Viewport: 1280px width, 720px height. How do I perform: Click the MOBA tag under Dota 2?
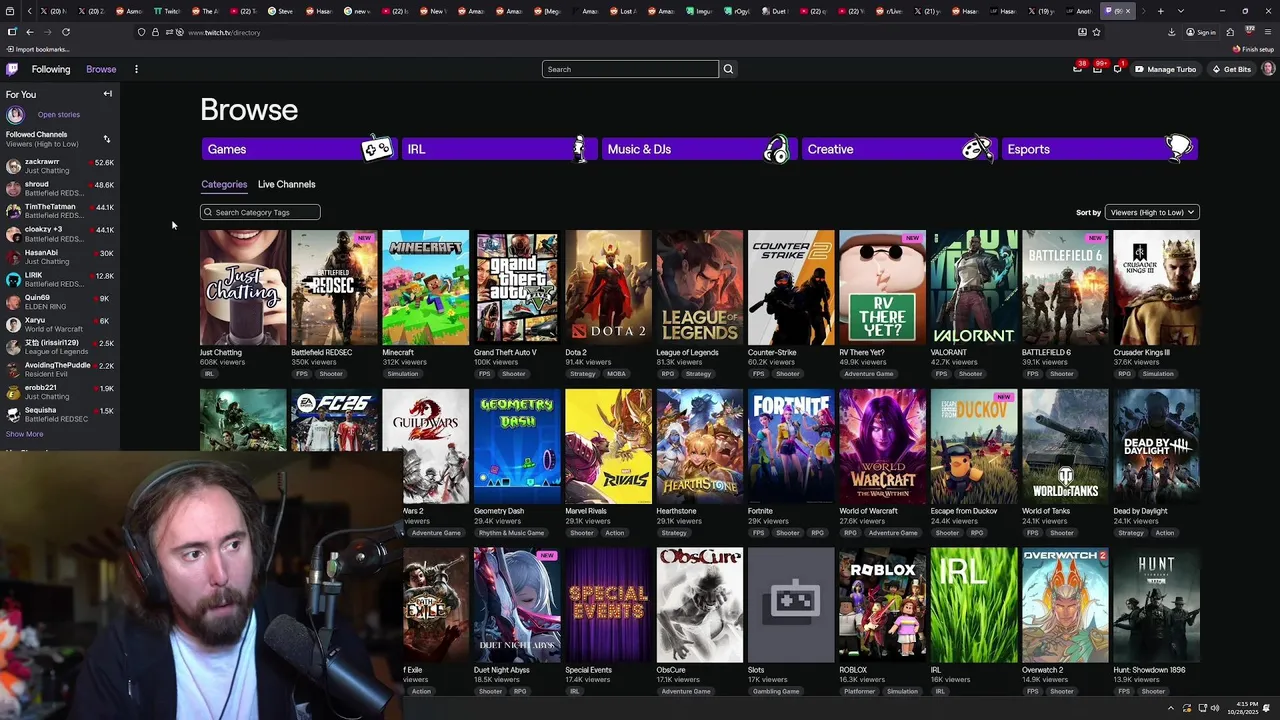(x=617, y=374)
